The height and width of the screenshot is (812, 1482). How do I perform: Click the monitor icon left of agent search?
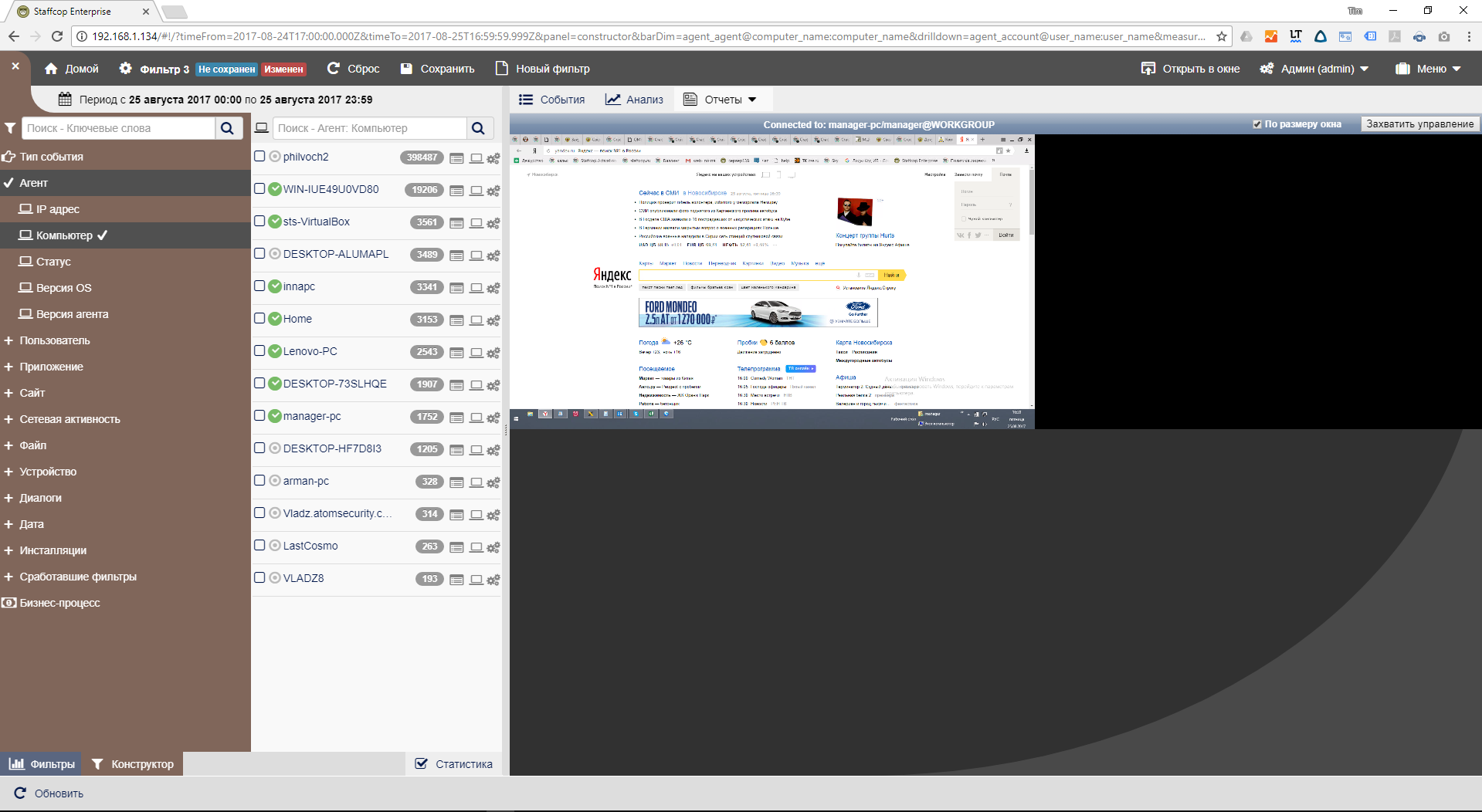coord(262,128)
